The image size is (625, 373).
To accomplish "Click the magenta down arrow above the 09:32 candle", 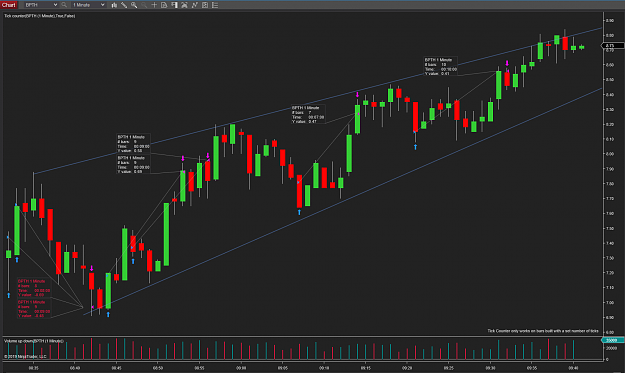I will (507, 63).
